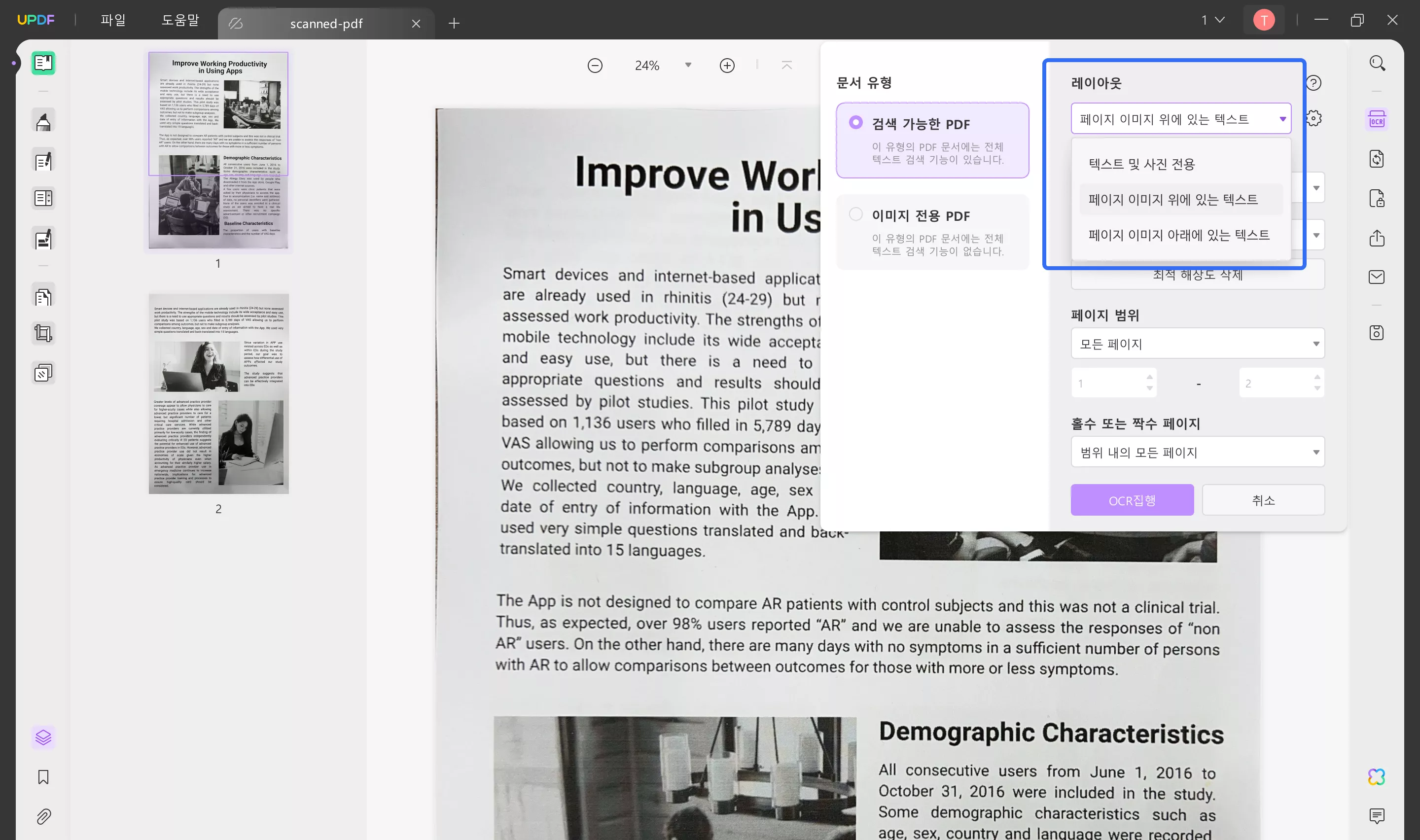The width and height of the screenshot is (1420, 840).
Task: Open the search magnifier icon
Action: click(x=1377, y=63)
